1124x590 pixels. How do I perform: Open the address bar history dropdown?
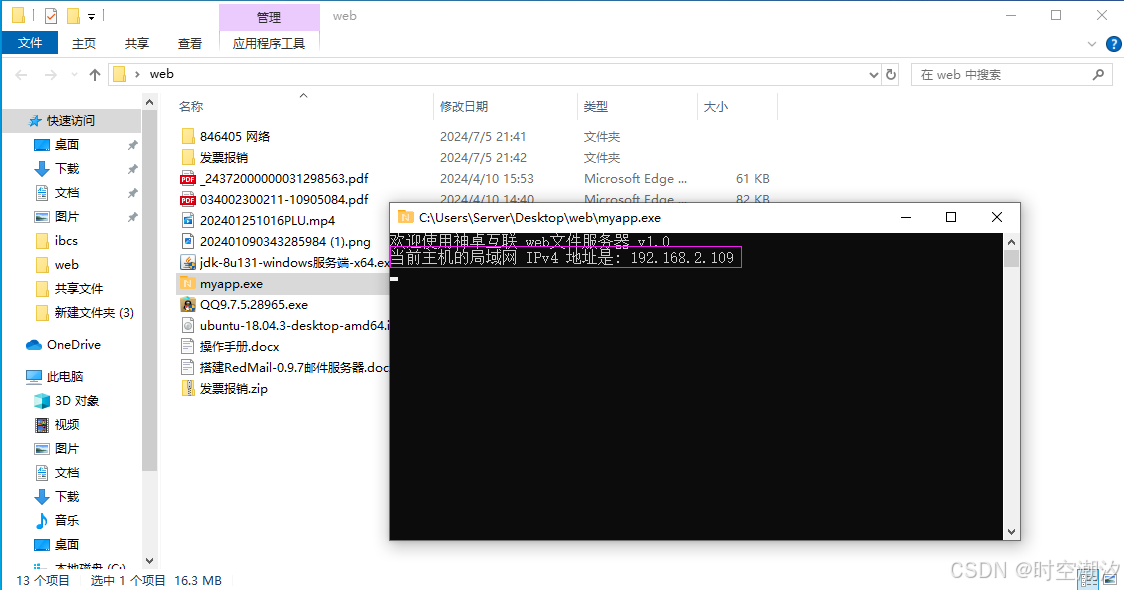873,75
